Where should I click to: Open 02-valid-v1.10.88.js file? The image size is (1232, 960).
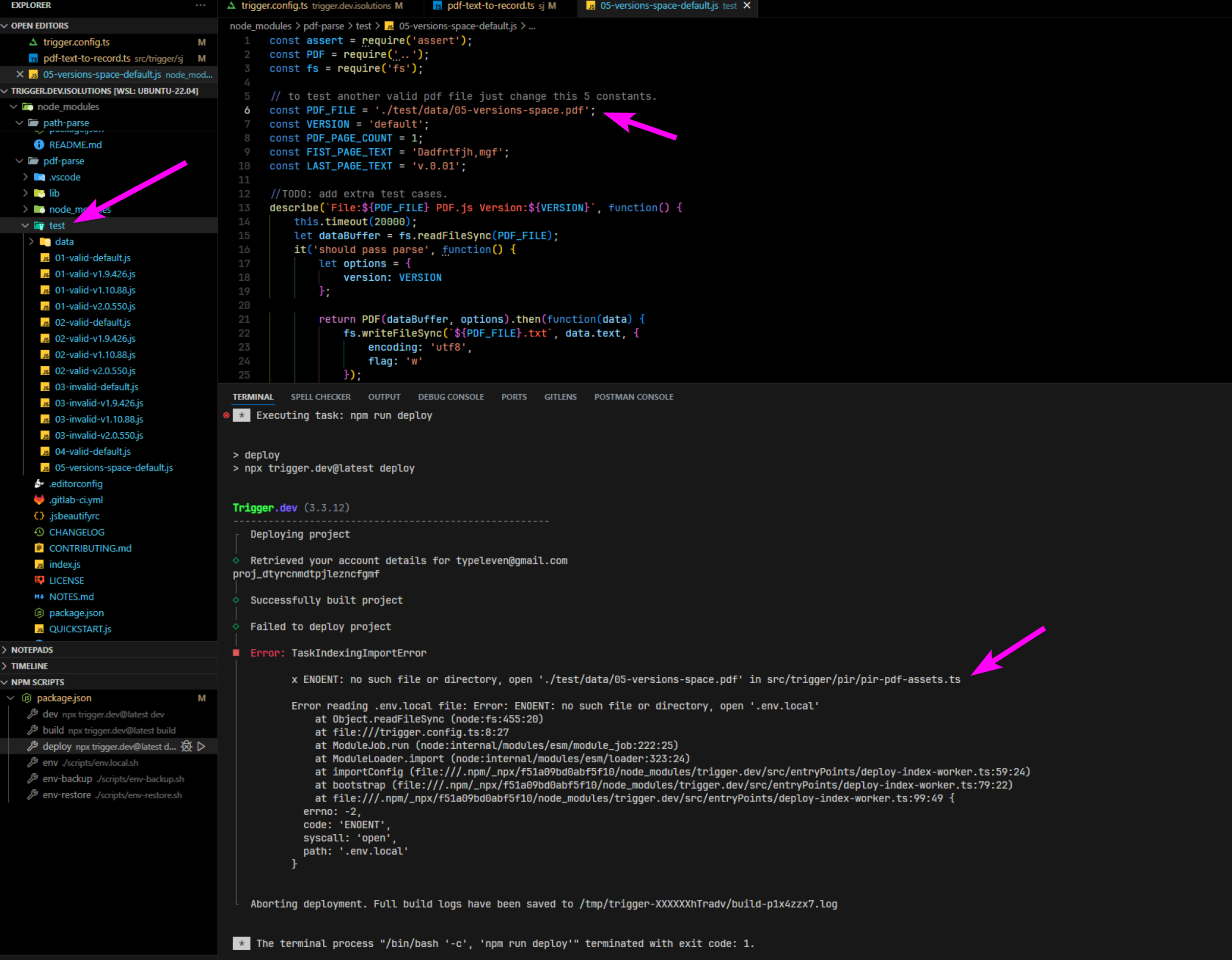(95, 355)
